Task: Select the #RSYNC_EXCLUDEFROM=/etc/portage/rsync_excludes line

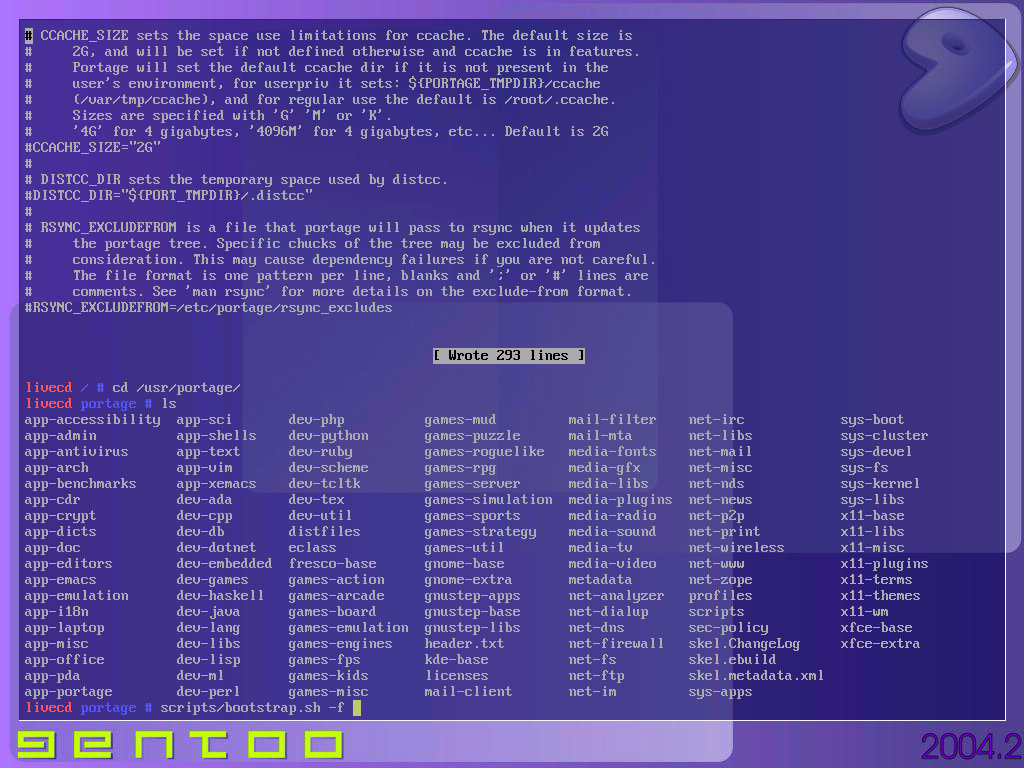Action: 208,308
